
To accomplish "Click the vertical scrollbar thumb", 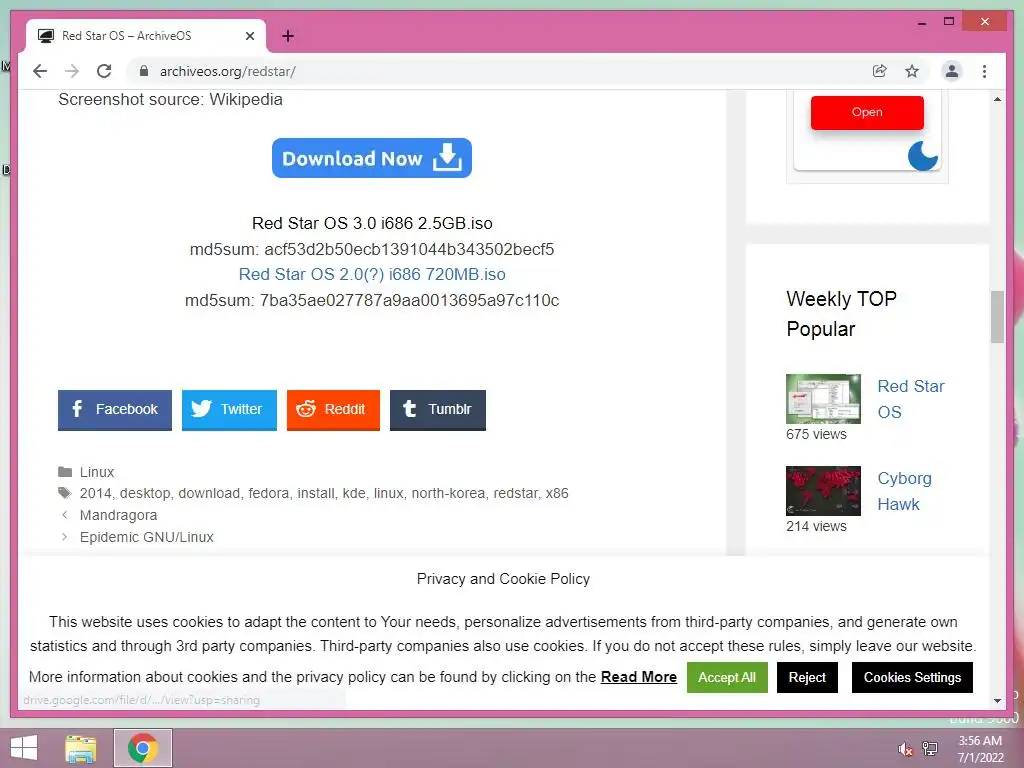I will [x=997, y=317].
